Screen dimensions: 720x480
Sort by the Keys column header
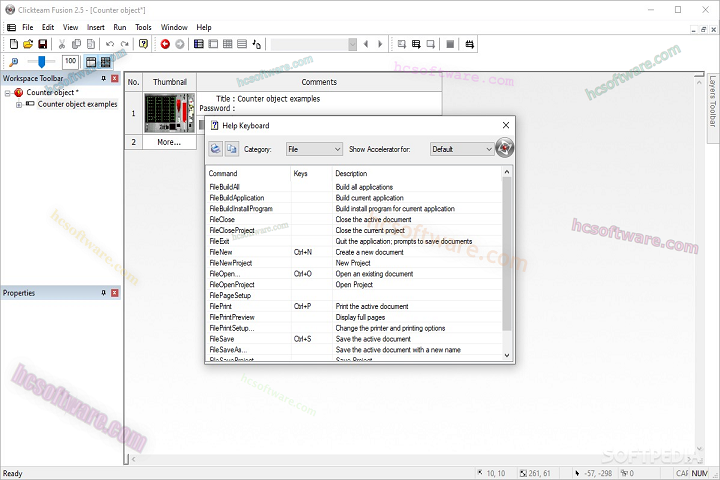(311, 174)
